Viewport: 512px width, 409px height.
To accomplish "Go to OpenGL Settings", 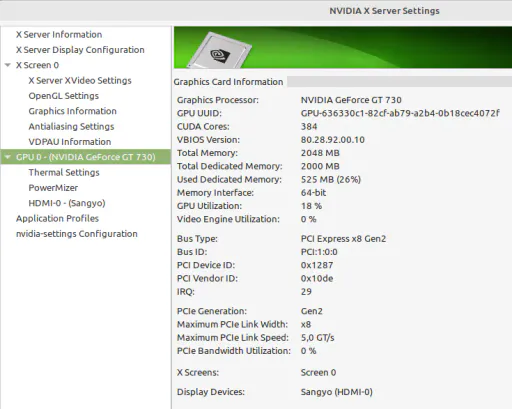I will [64, 96].
